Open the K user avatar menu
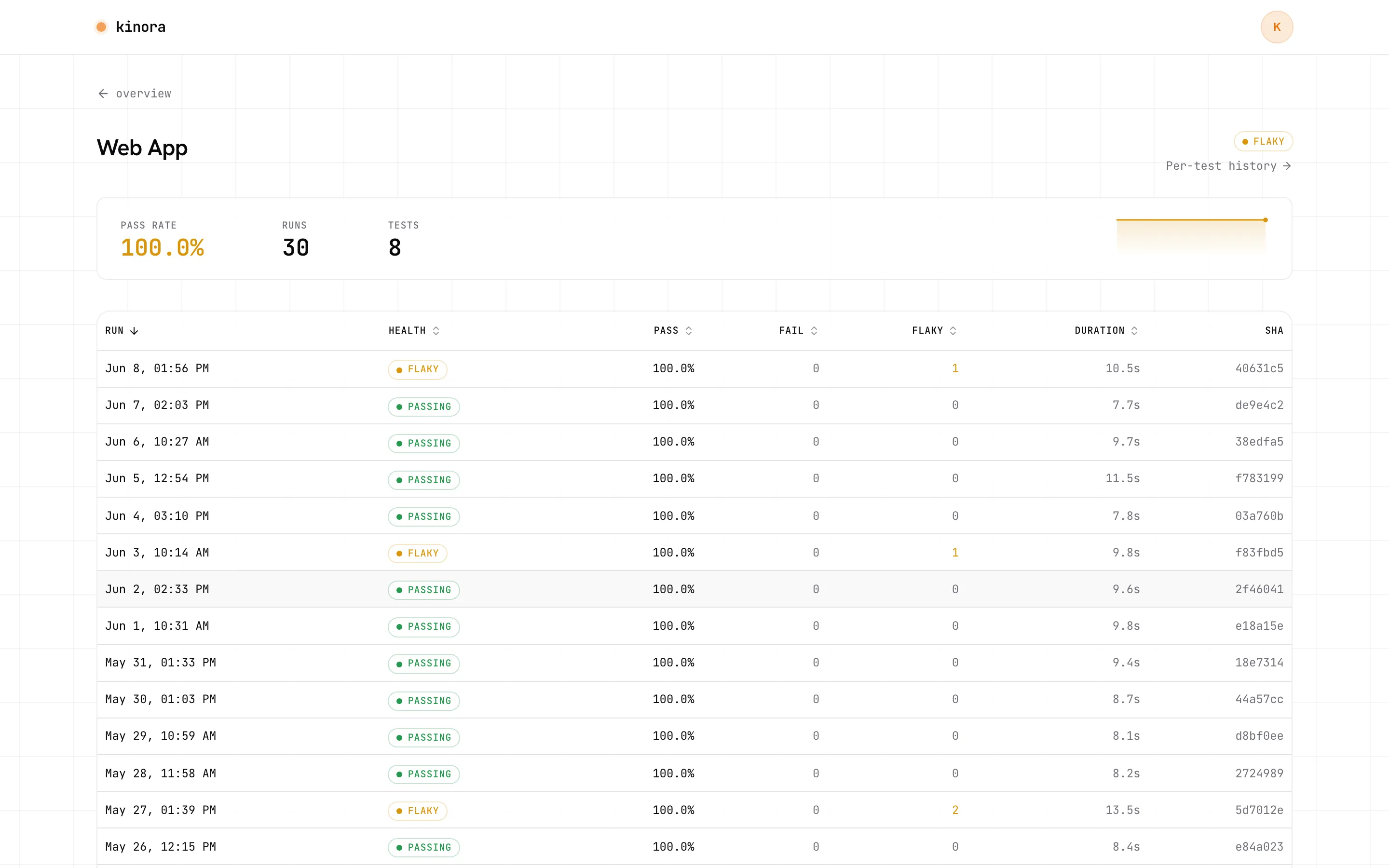Screen dimensions: 1389x868 [x=1277, y=27]
